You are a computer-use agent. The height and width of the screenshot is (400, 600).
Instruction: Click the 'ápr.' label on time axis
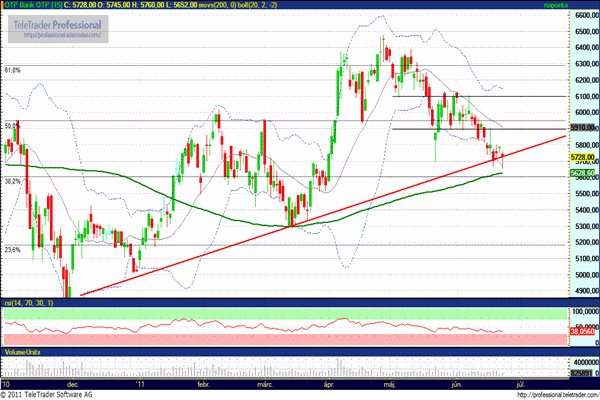pyautogui.click(x=330, y=383)
